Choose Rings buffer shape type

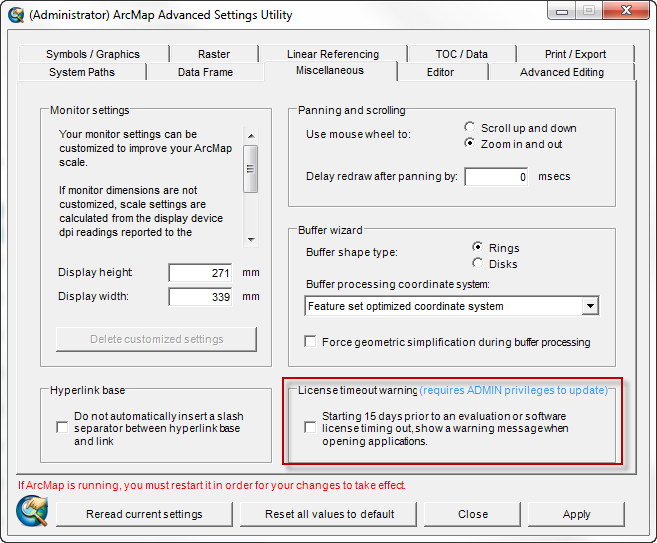(479, 248)
